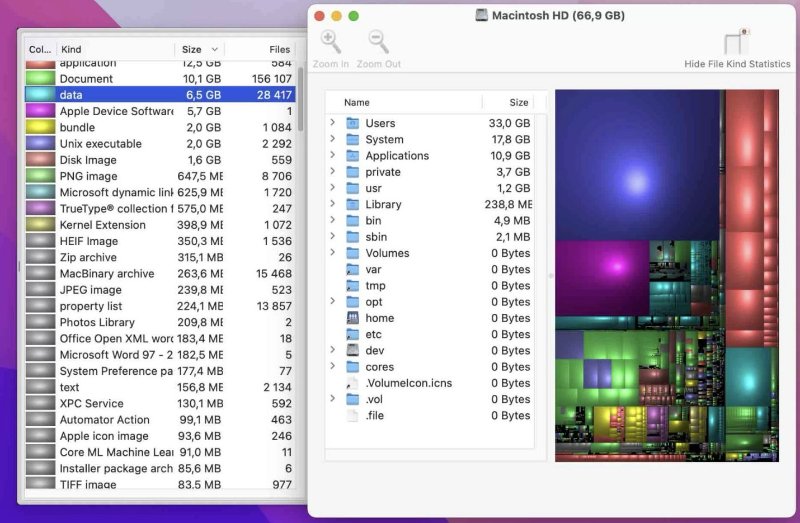Viewport: 800px width, 523px height.
Task: Expand the System folder row
Action: [x=333, y=139]
